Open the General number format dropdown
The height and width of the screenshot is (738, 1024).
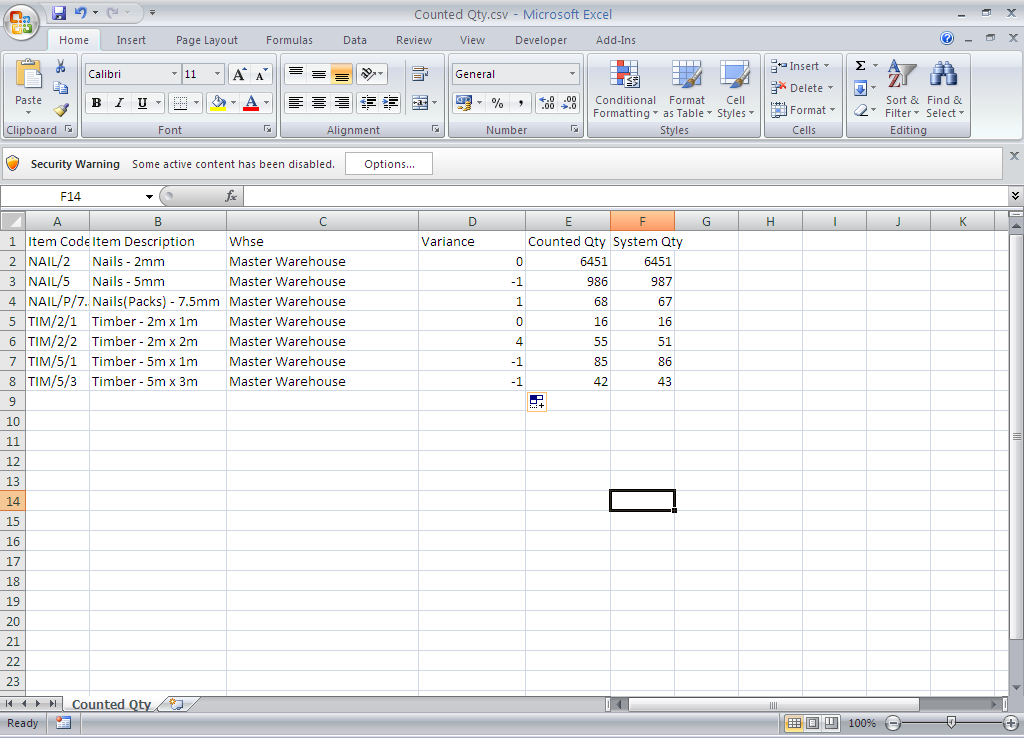pos(572,74)
